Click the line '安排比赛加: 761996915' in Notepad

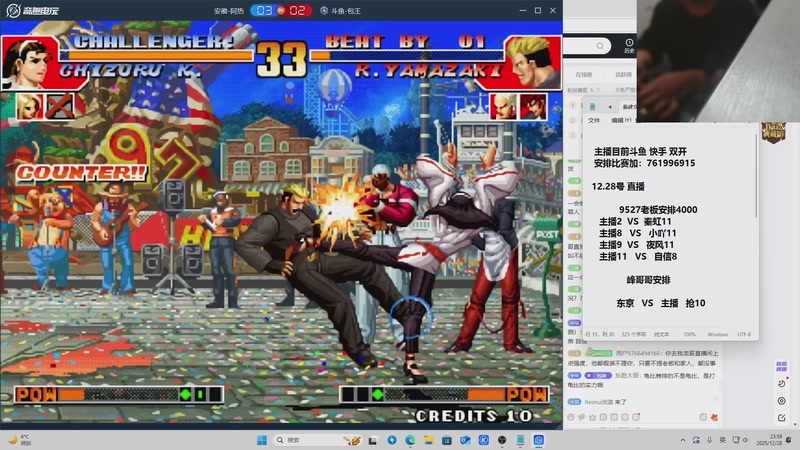tap(644, 163)
